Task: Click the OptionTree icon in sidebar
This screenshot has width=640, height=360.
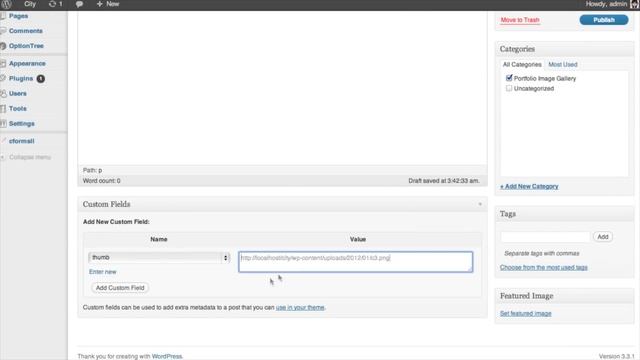Action: click(x=3, y=46)
